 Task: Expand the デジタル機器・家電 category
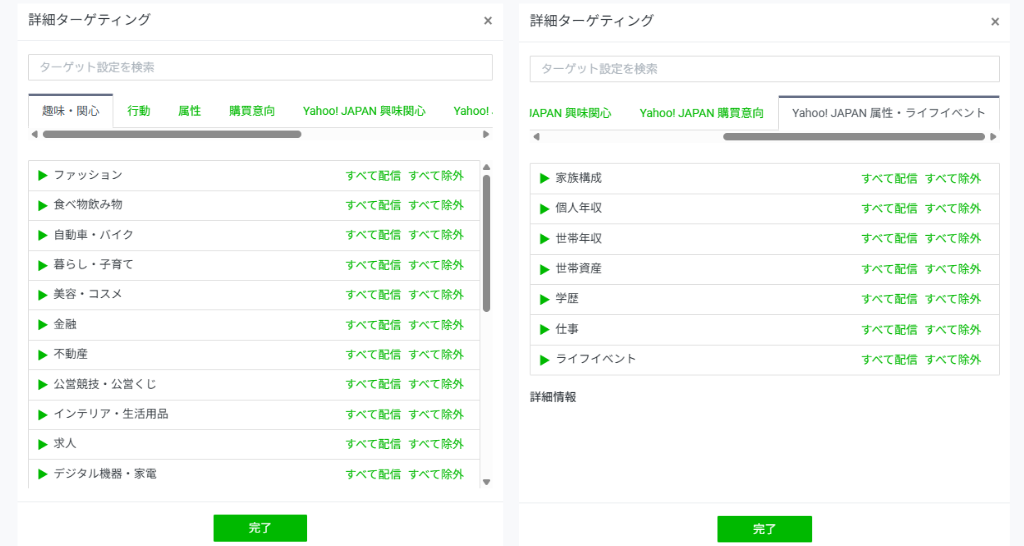point(43,474)
